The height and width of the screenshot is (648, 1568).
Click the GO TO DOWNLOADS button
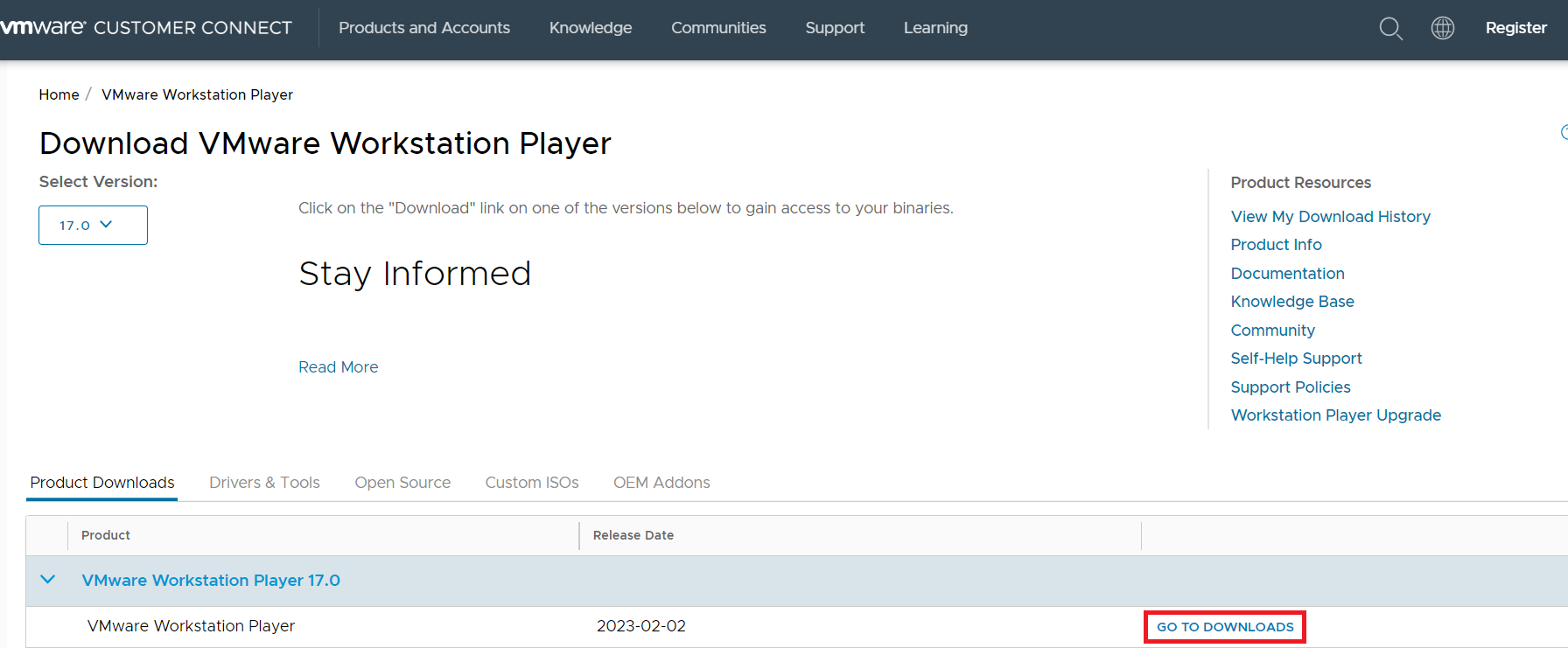1225,627
